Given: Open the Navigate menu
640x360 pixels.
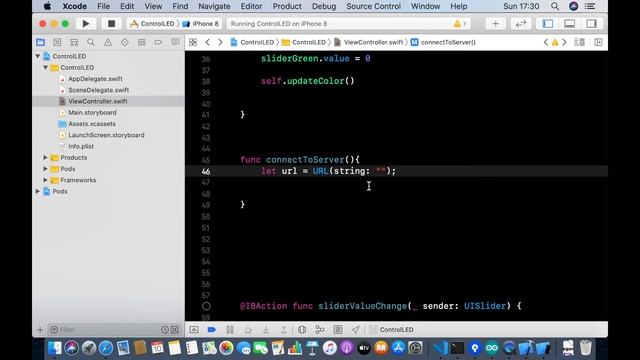Looking at the screenshot, I should point(214,6).
